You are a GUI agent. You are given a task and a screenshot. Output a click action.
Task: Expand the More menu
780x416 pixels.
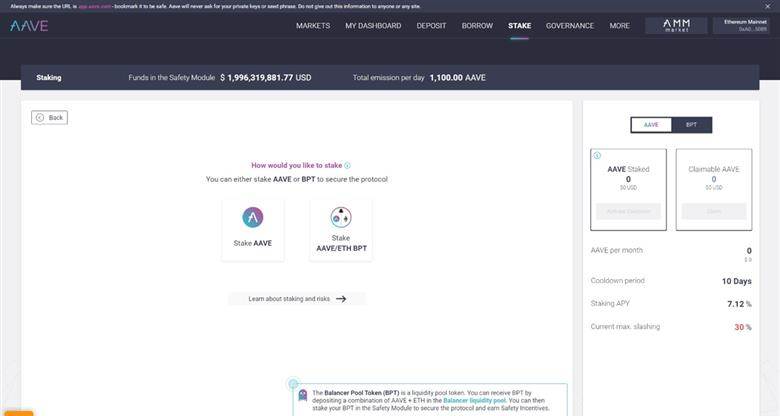619,25
